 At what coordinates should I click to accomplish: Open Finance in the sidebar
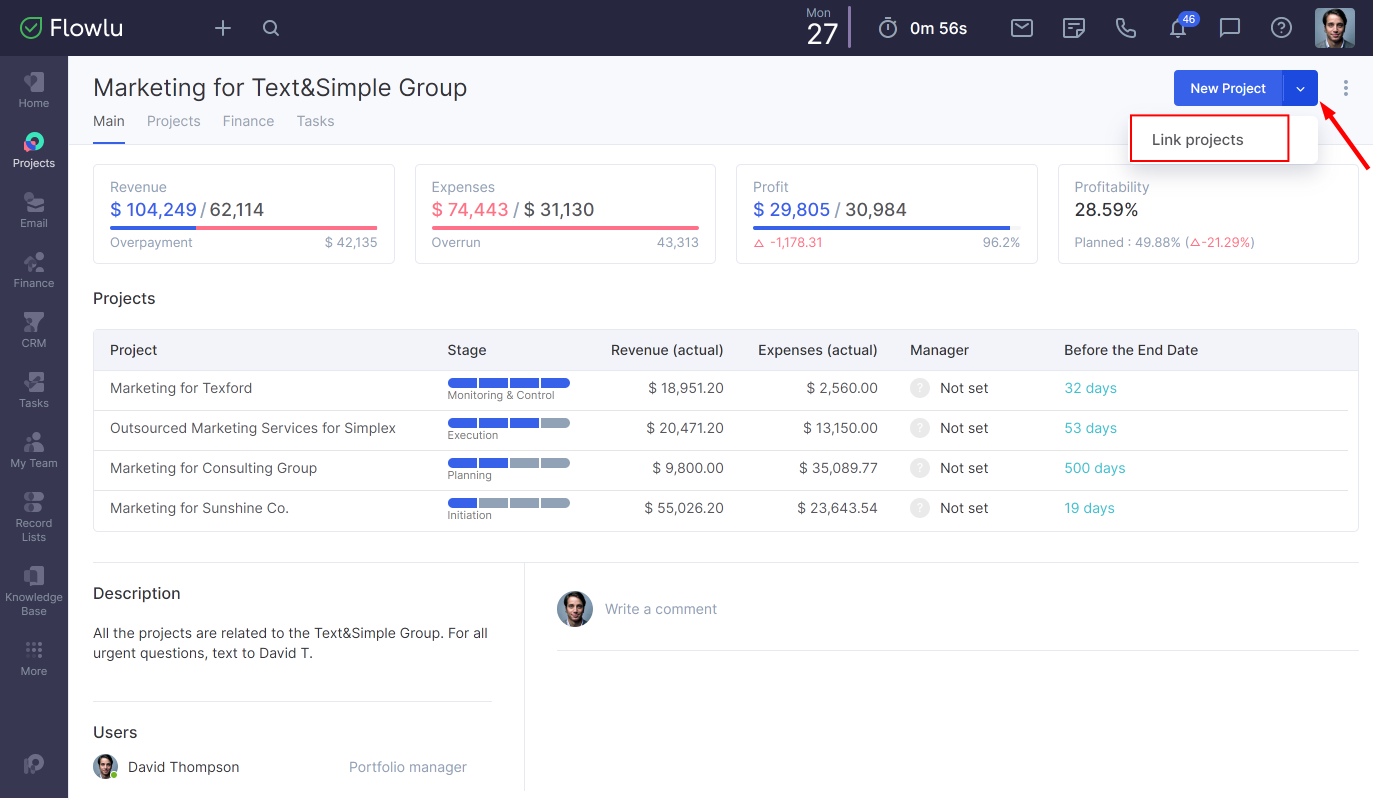point(34,270)
